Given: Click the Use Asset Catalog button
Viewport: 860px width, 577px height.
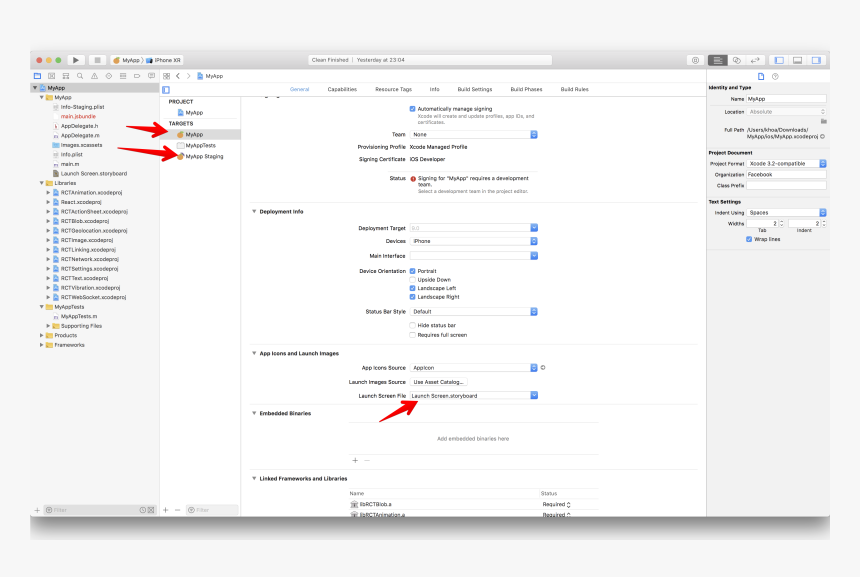Looking at the screenshot, I should coord(438,382).
